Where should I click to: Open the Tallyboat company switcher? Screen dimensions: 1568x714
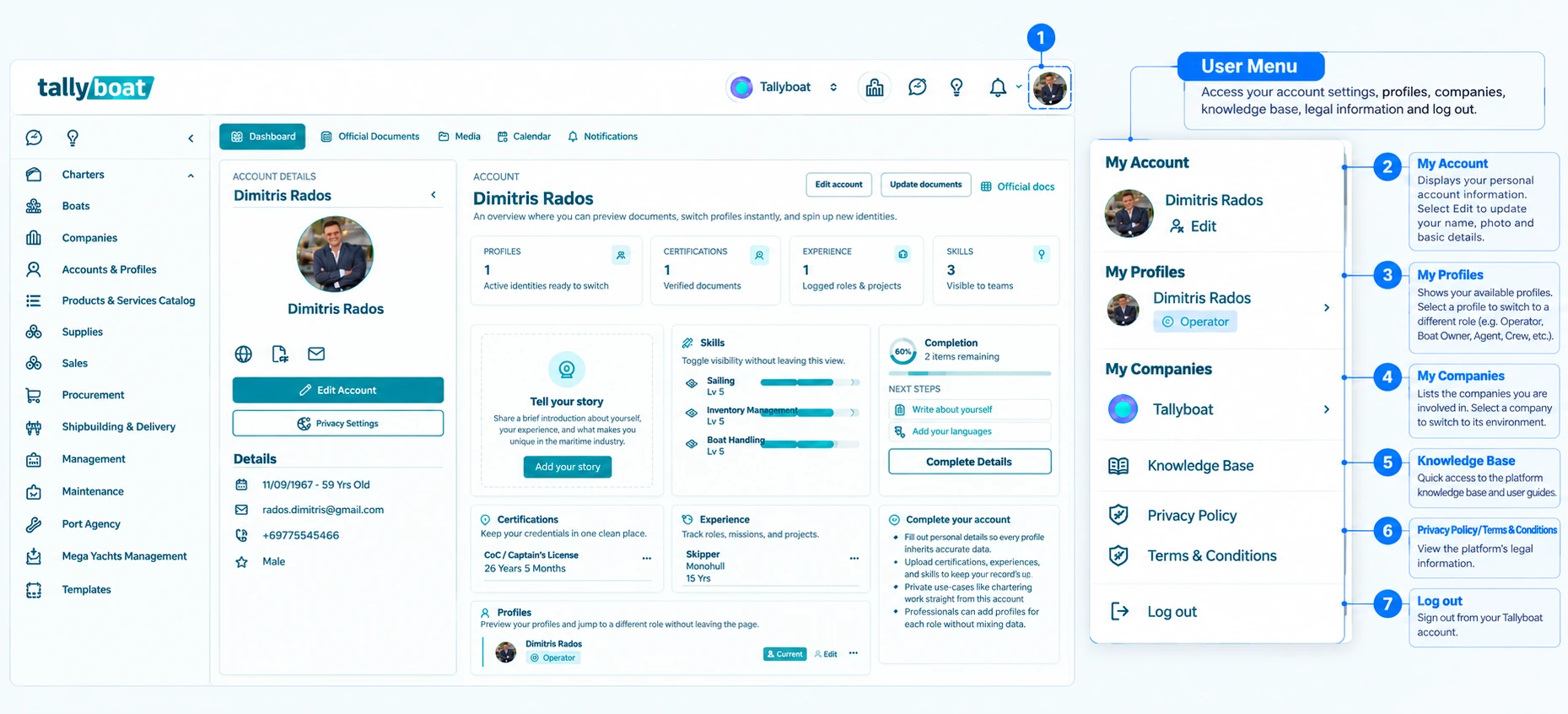(785, 87)
